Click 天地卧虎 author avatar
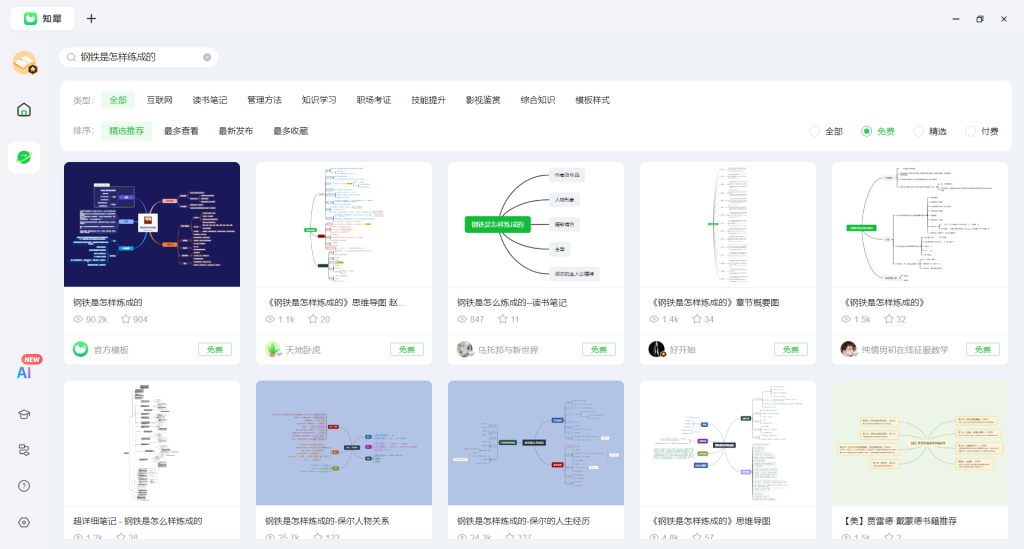Image resolution: width=1024 pixels, height=549 pixels. coord(272,349)
